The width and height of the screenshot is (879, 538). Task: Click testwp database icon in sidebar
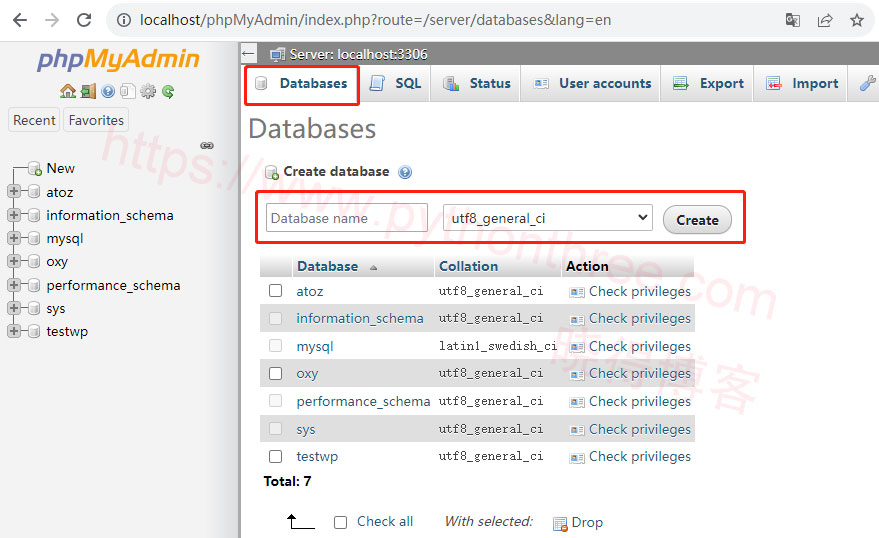[x=34, y=331]
